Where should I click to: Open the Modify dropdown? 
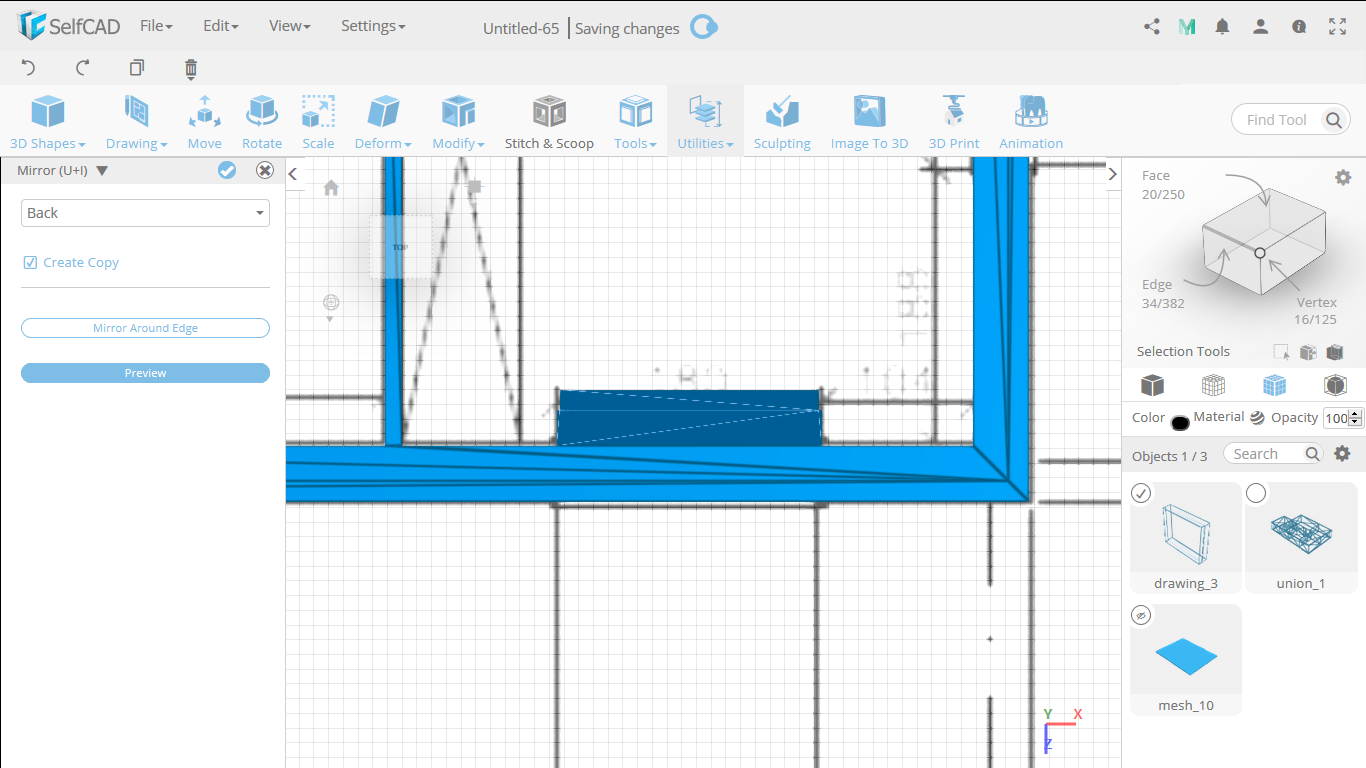pos(458,122)
